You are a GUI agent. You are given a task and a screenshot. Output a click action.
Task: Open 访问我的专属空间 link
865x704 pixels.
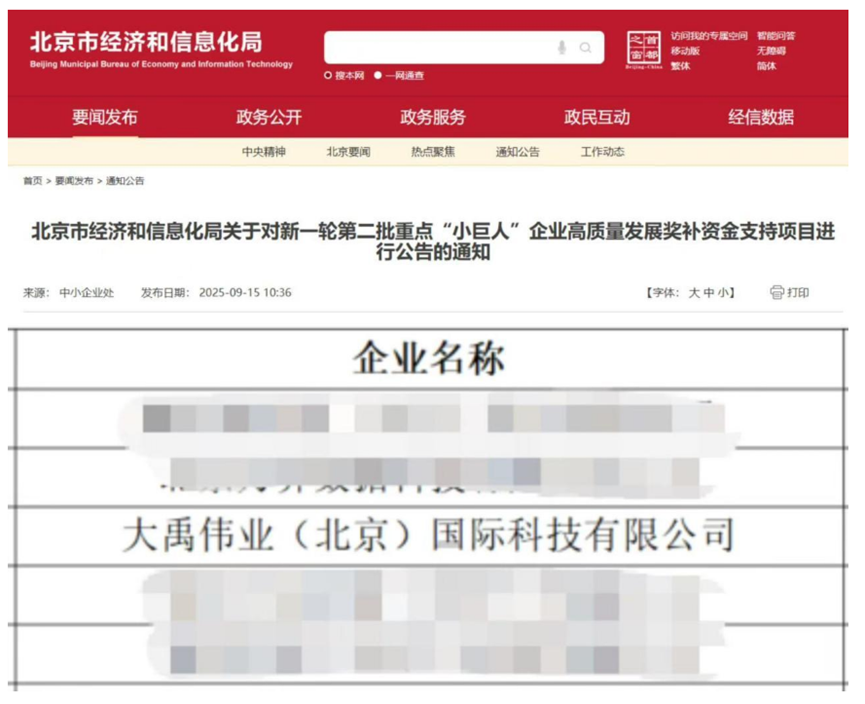coord(709,36)
